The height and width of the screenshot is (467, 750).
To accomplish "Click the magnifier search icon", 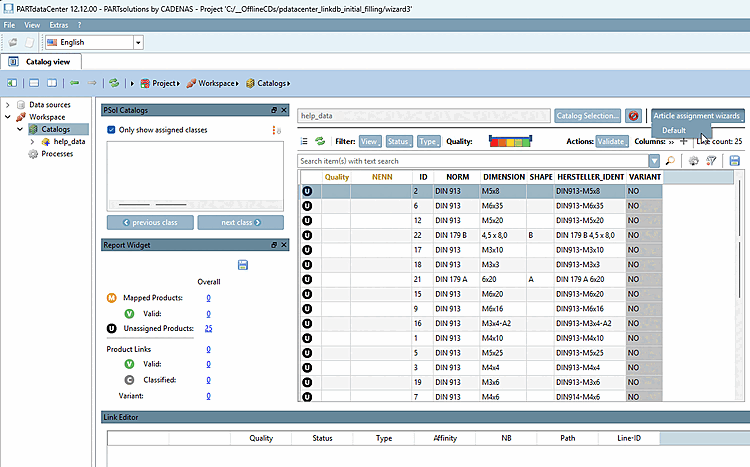I will [670, 161].
